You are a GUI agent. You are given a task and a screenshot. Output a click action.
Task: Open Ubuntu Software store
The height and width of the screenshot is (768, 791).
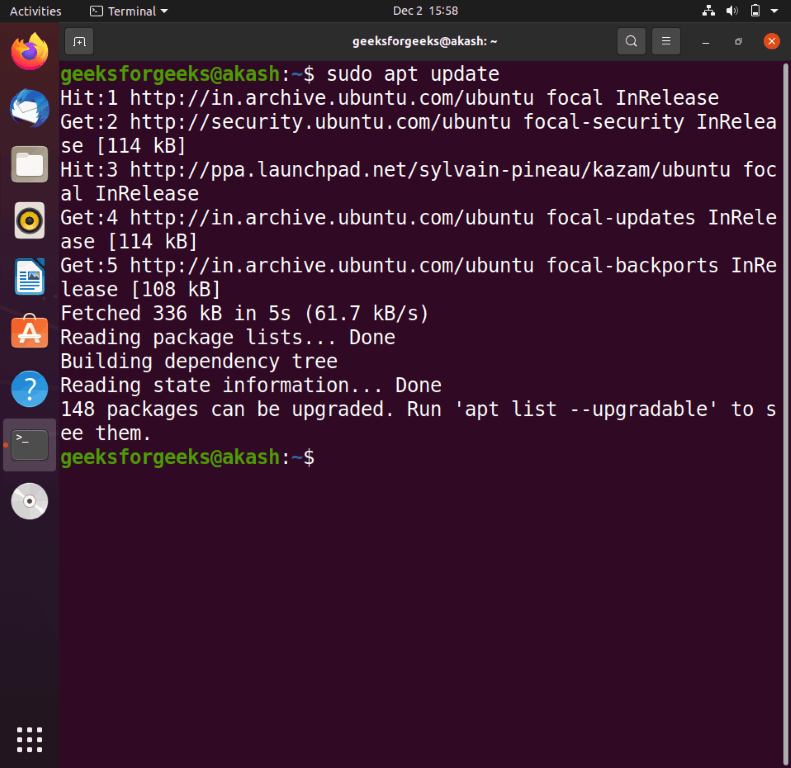tap(30, 332)
